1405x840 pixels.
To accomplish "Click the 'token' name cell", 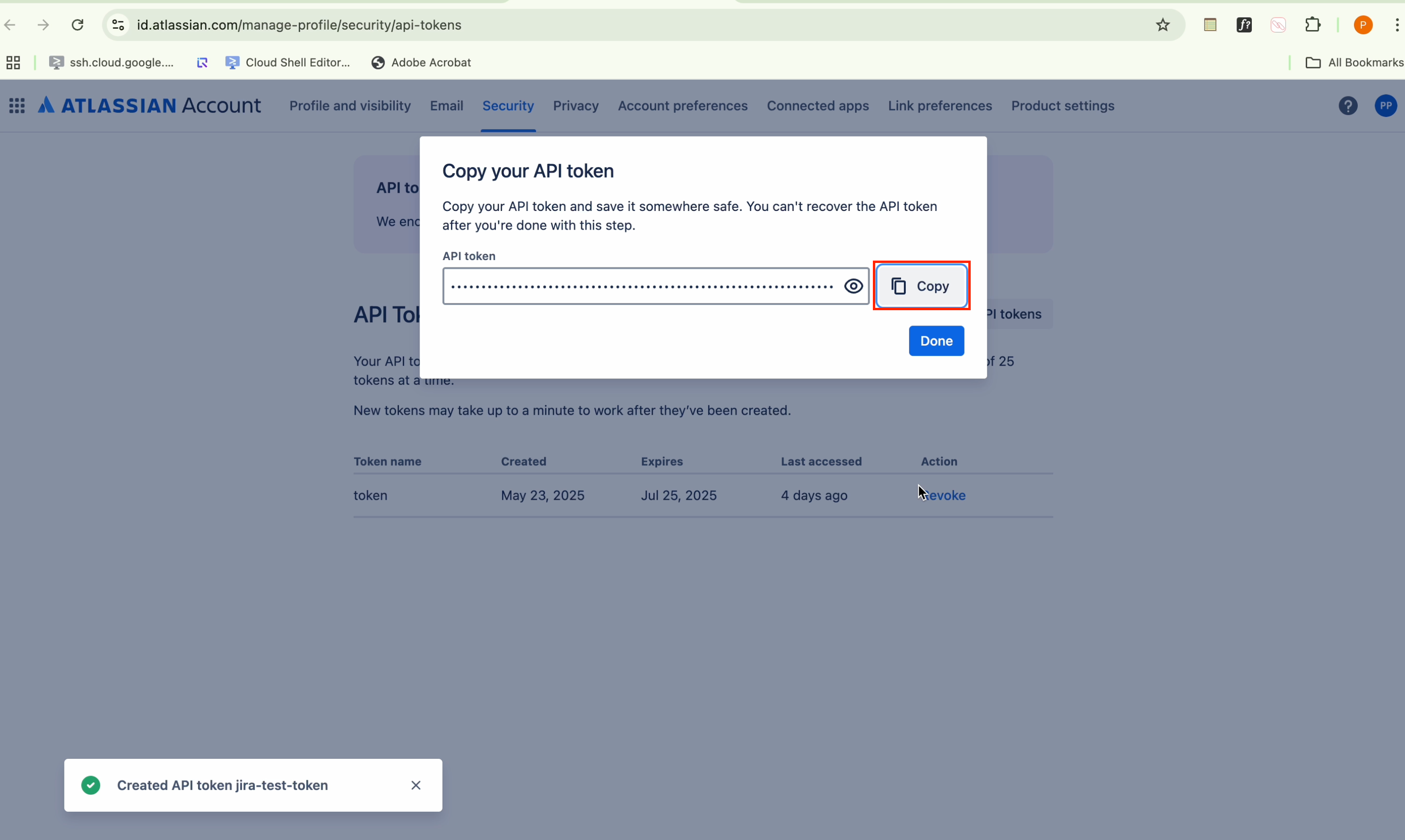I will 371,495.
